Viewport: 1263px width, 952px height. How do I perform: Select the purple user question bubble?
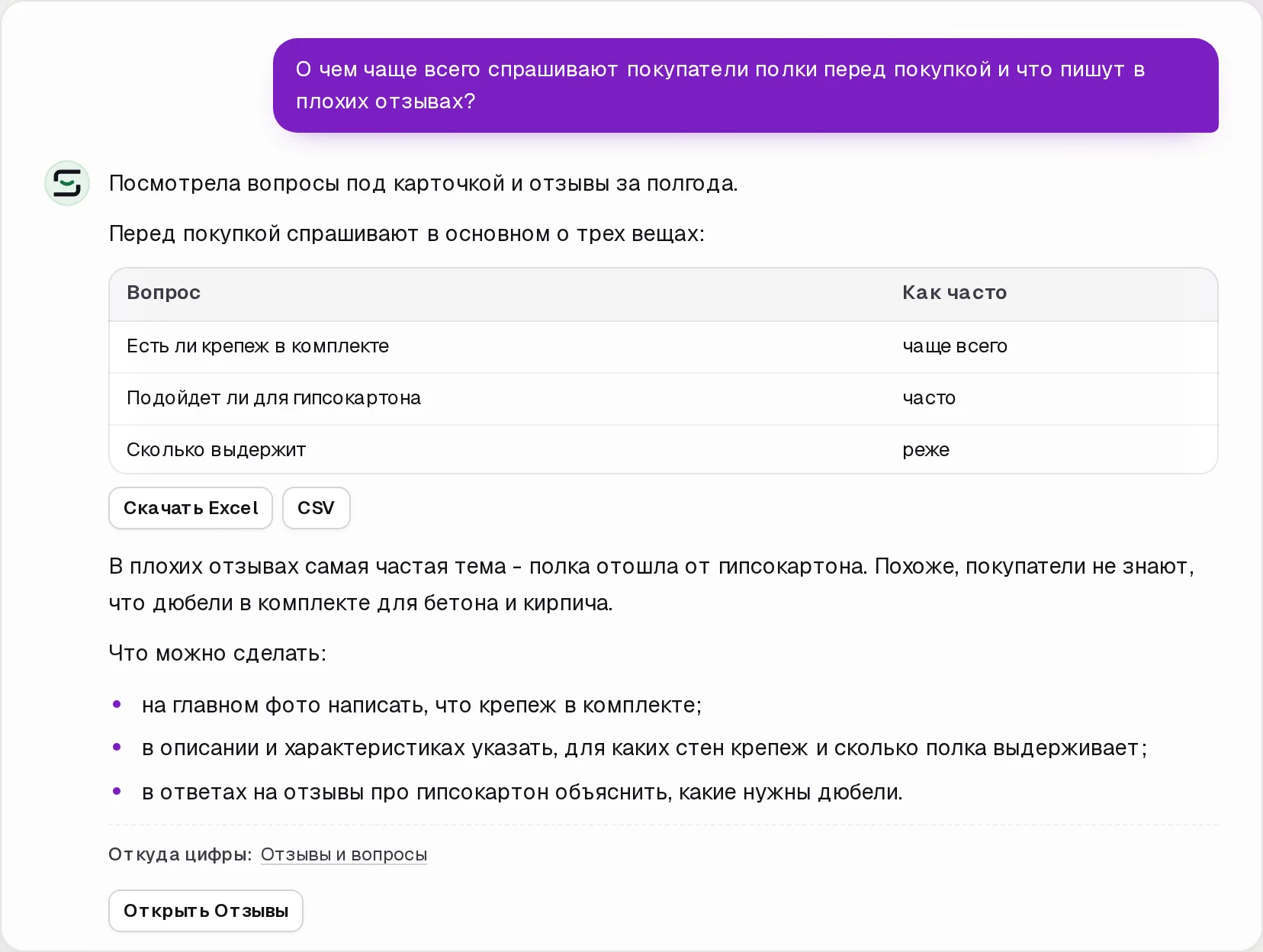tap(745, 85)
